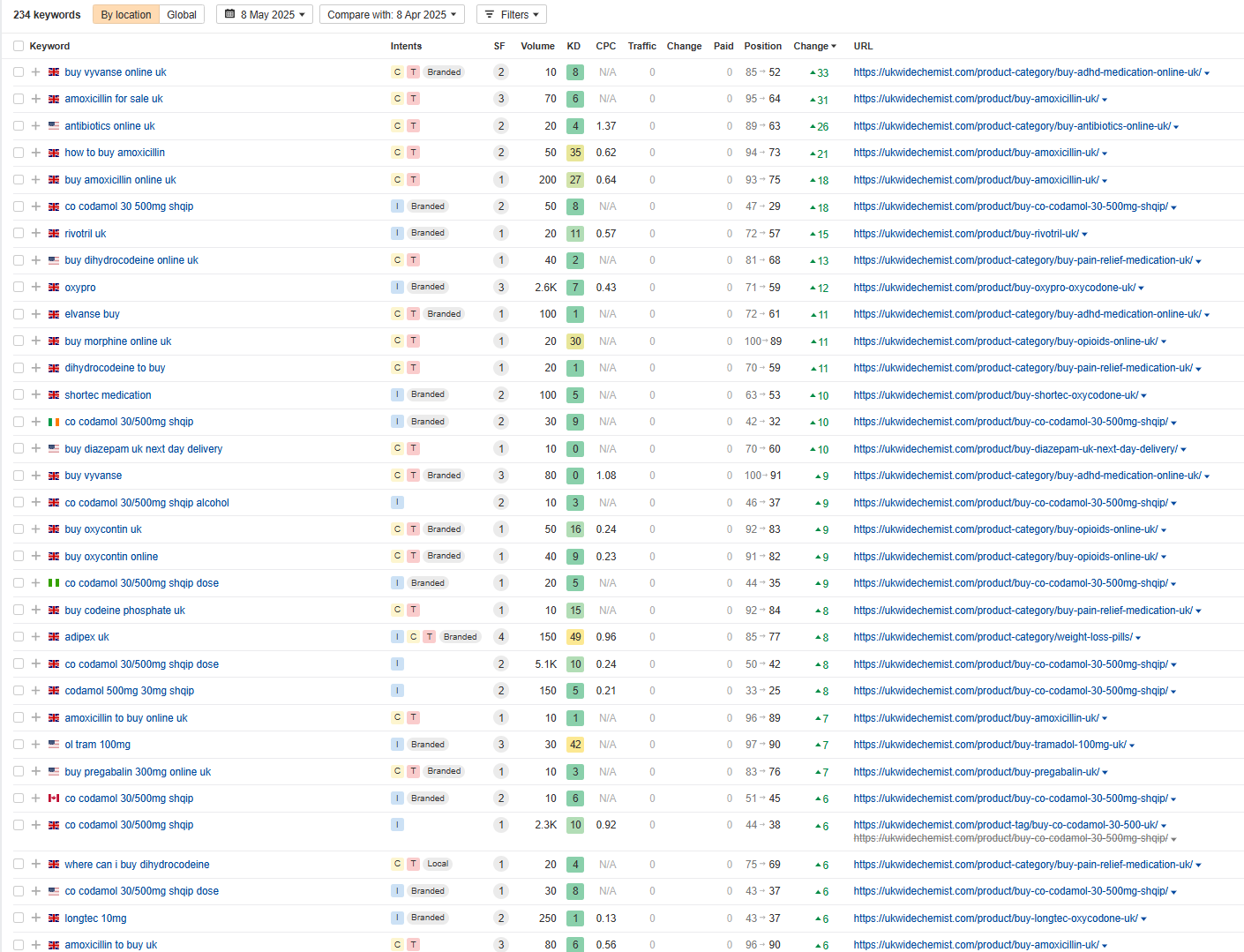The width and height of the screenshot is (1244, 952).
Task: Expand URL dropdown arrow for buy-rivotril-uk link
Action: 1084,235
